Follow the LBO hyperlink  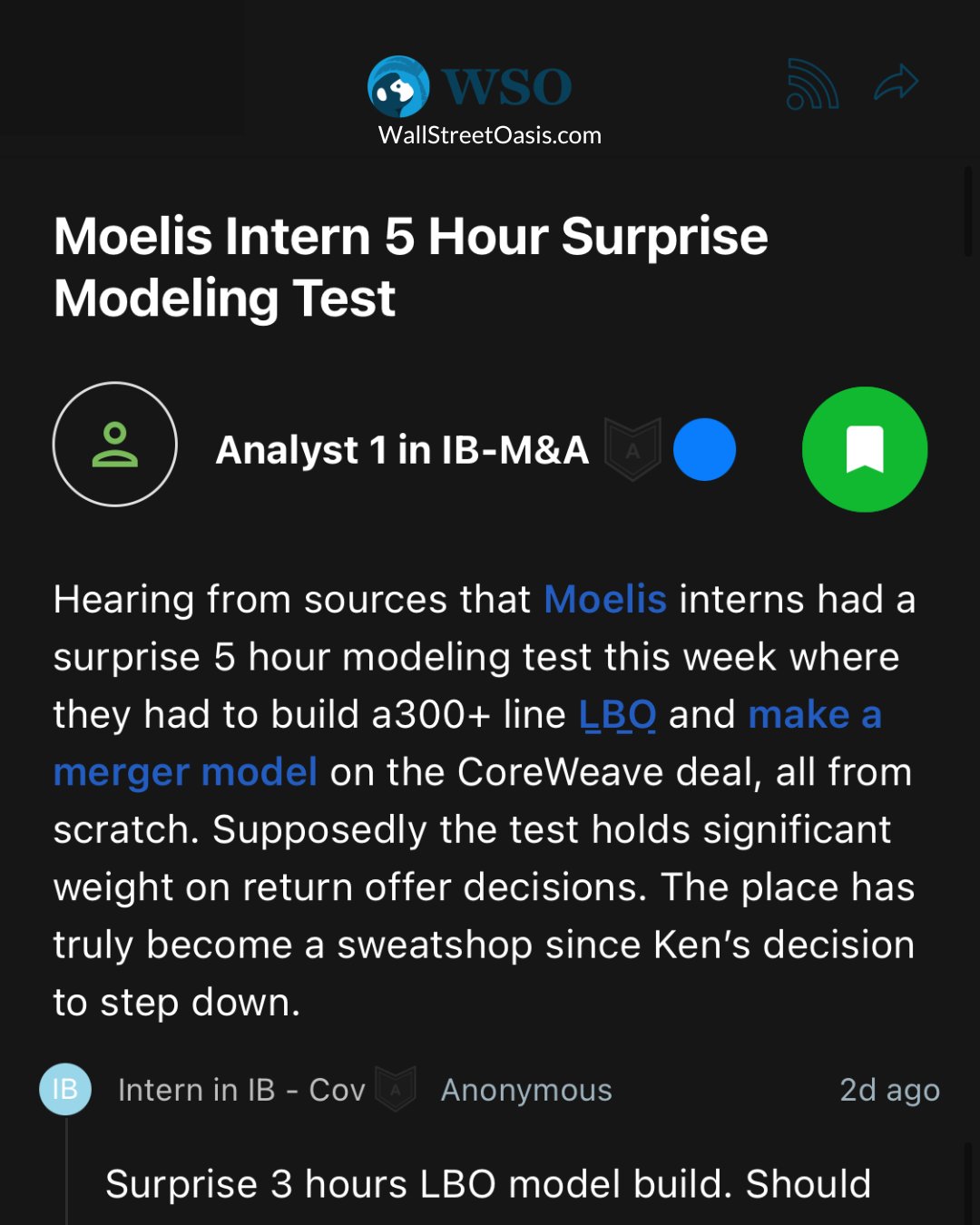[617, 714]
